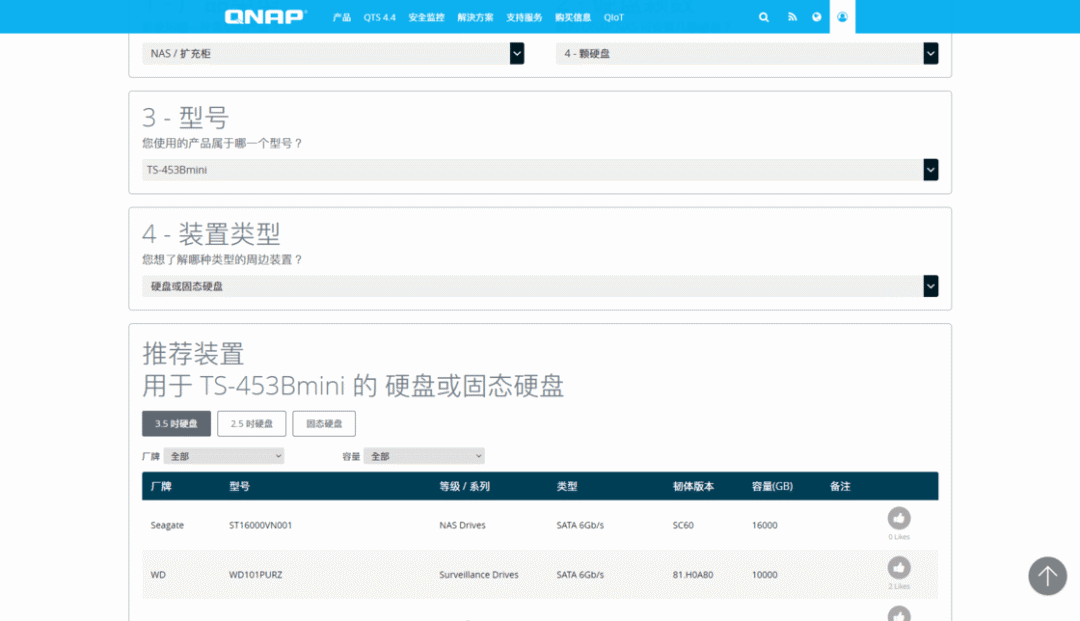Click the 10000 capacity cell
Viewport: 1080px width, 621px height.
coord(765,575)
